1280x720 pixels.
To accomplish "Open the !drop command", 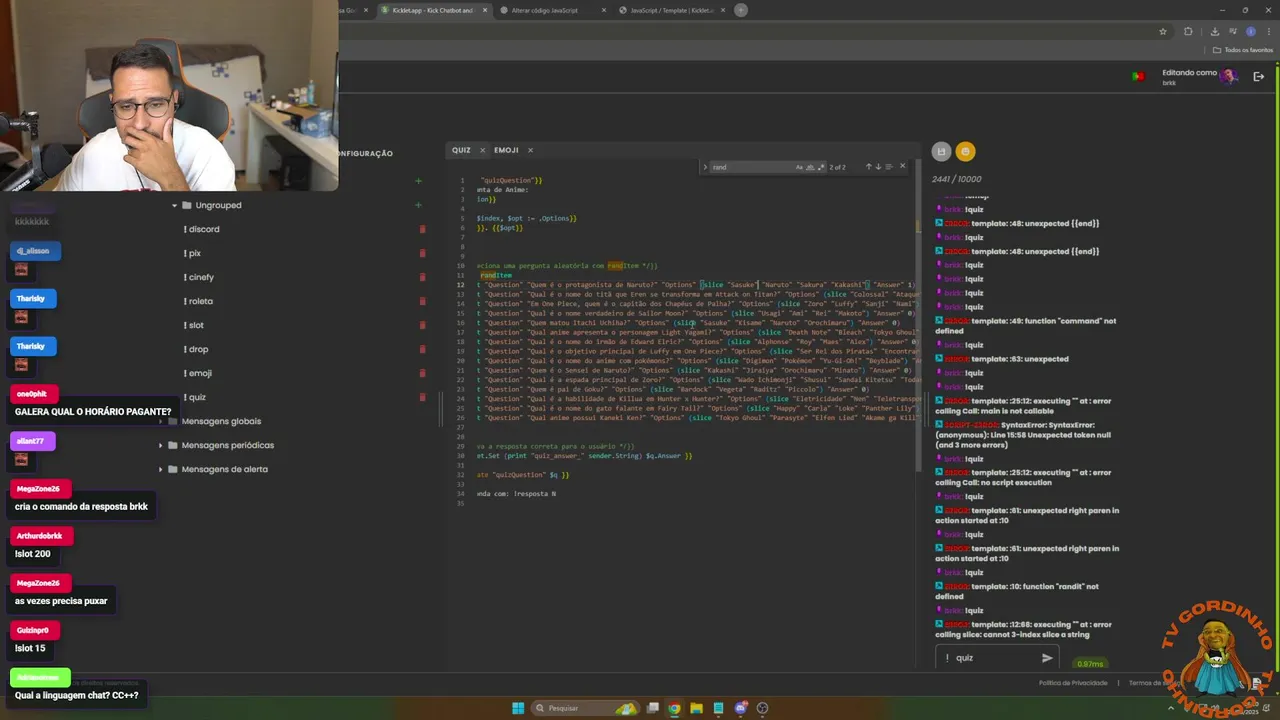I will (x=196, y=349).
